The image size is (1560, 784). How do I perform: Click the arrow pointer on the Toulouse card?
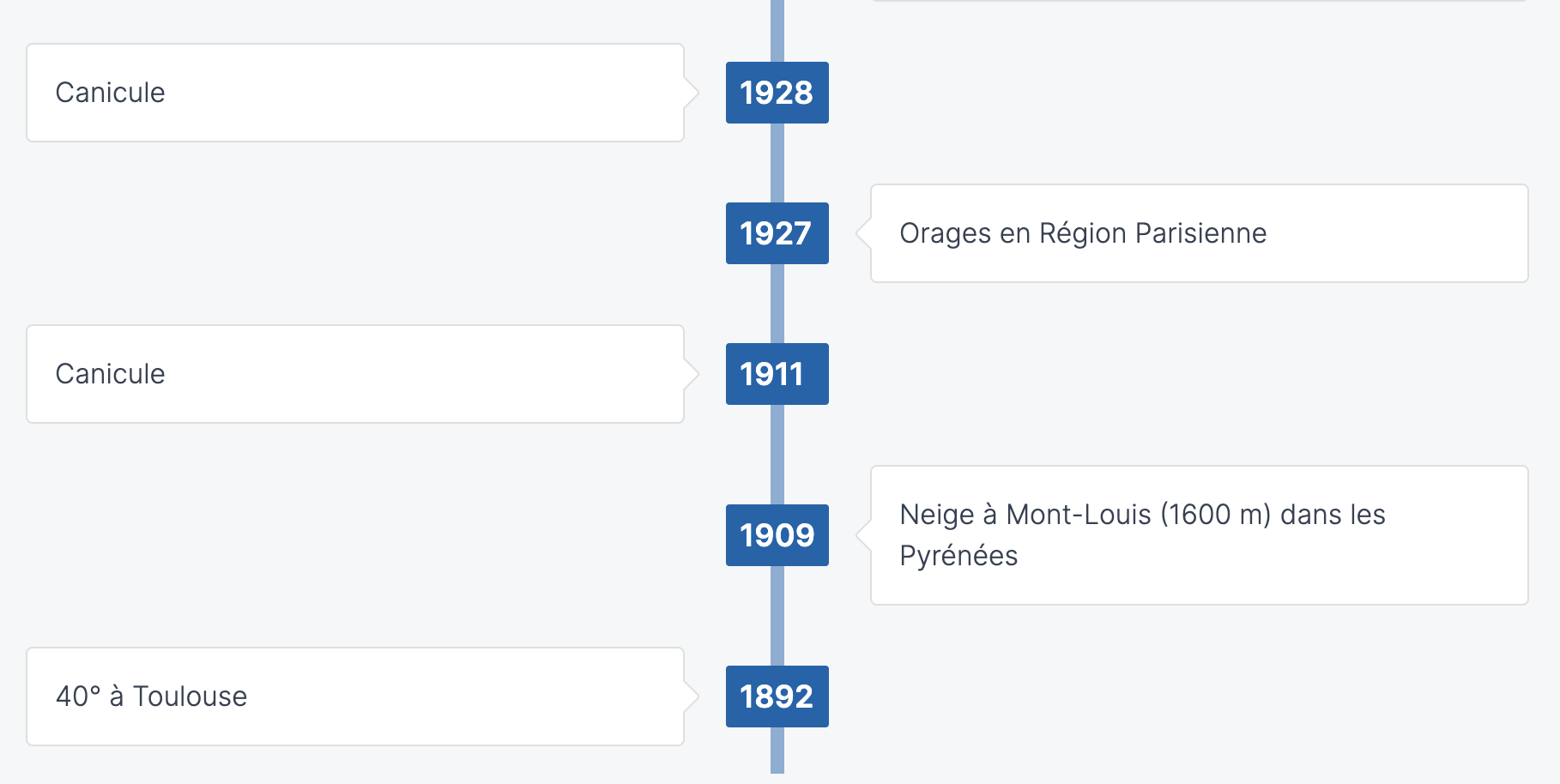(692, 697)
